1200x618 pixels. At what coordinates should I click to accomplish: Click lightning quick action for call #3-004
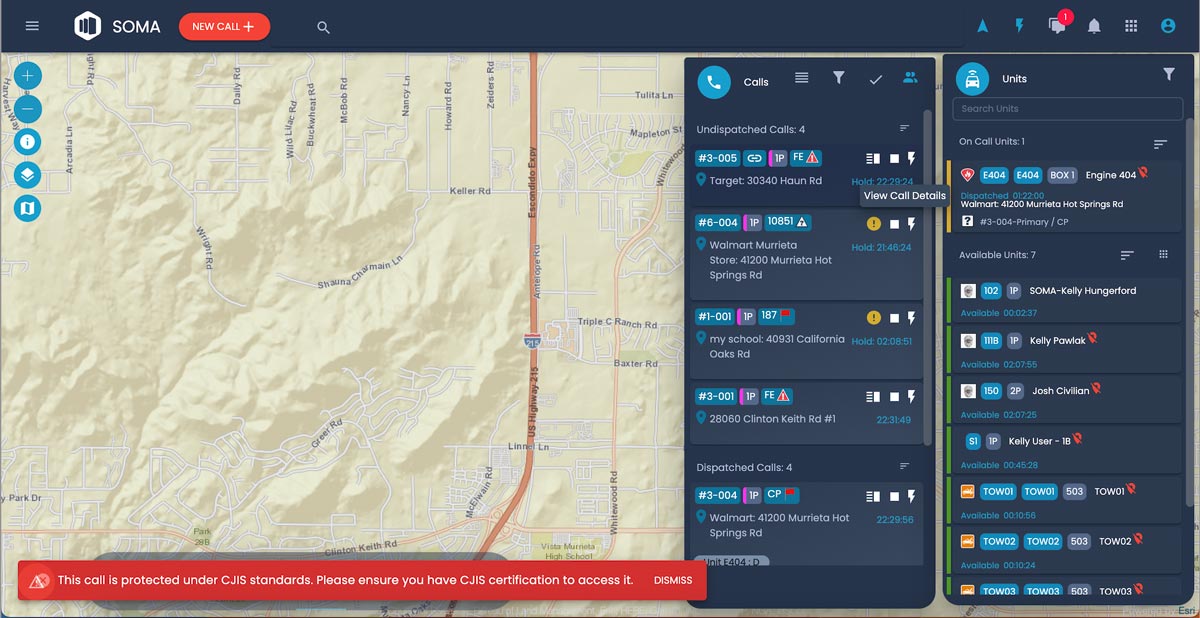(911, 496)
